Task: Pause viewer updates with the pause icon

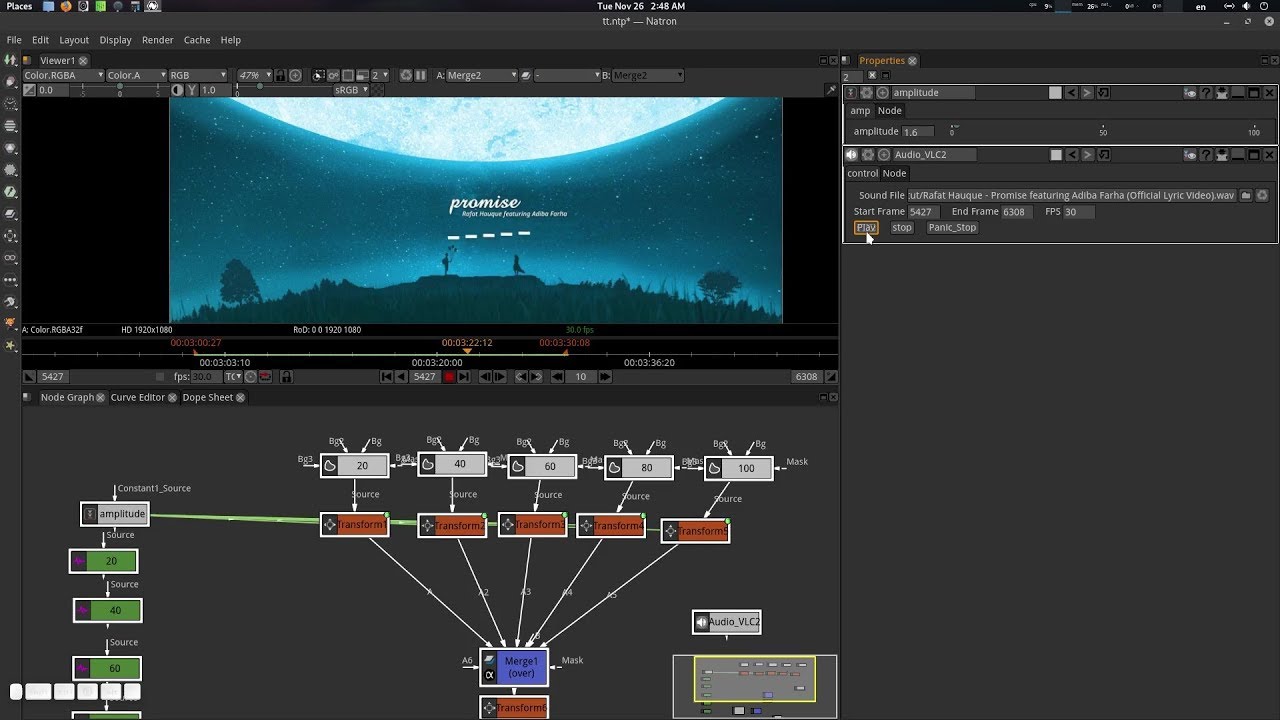Action: [420, 75]
